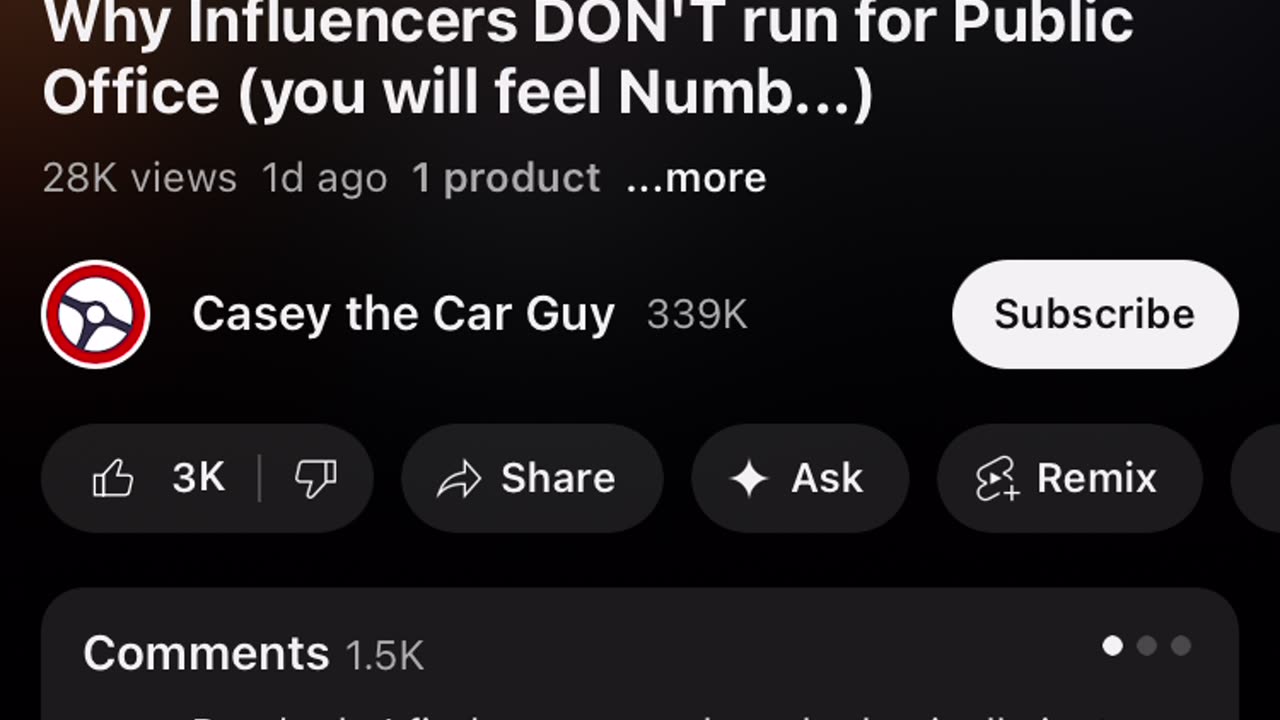Click the Remix button label

[1096, 479]
